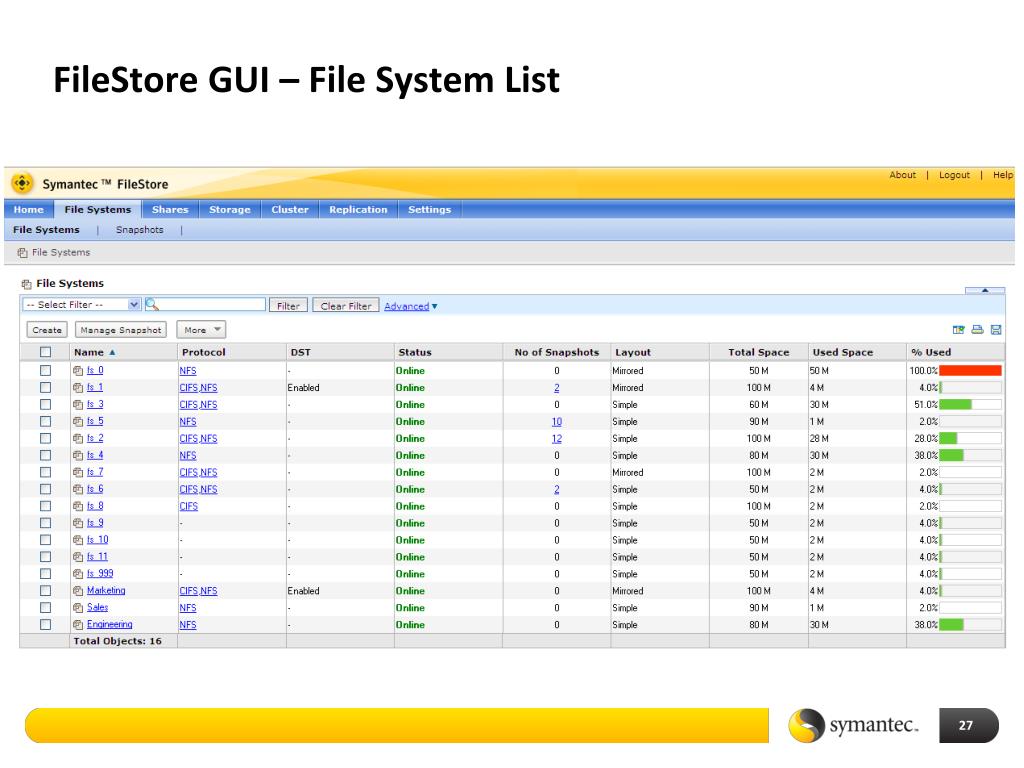Screen dimensions: 1024x768
Task: Click the file system icon for fs_8
Action: point(78,507)
